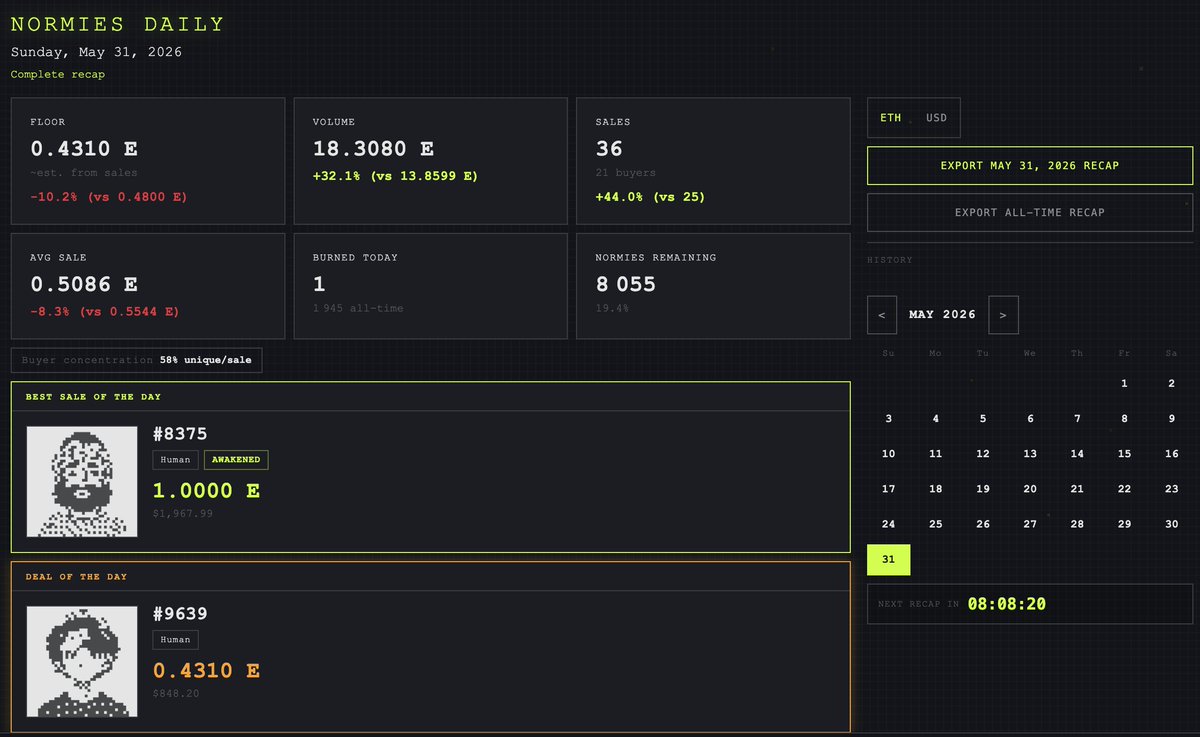Viewport: 1200px width, 737px height.
Task: Click the Human tag on #9639
Action: coord(175,640)
